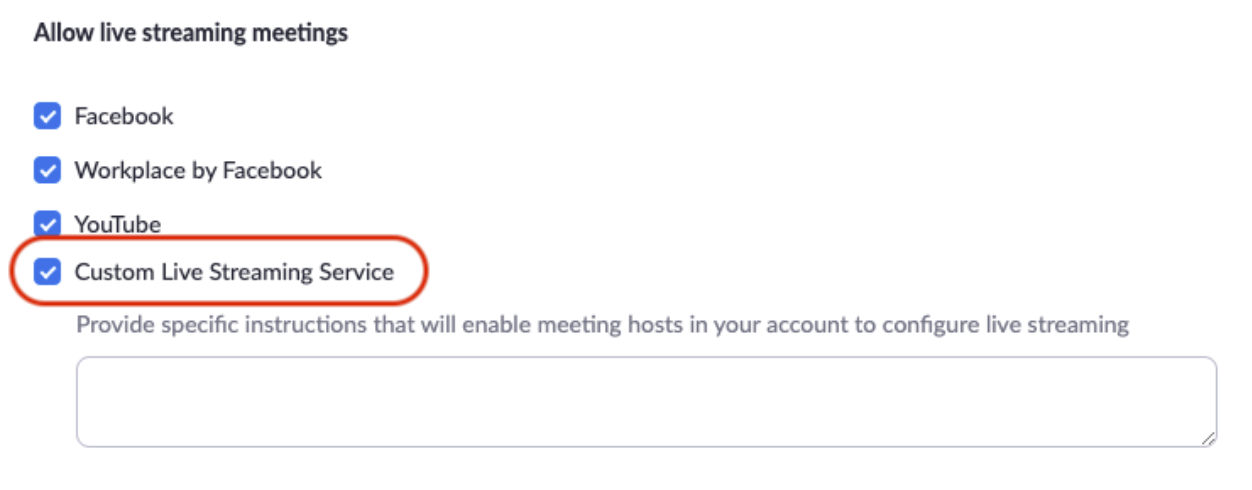Toggle the Custom Live Streaming Service checkbox
The image size is (1252, 490).
[x=47, y=272]
